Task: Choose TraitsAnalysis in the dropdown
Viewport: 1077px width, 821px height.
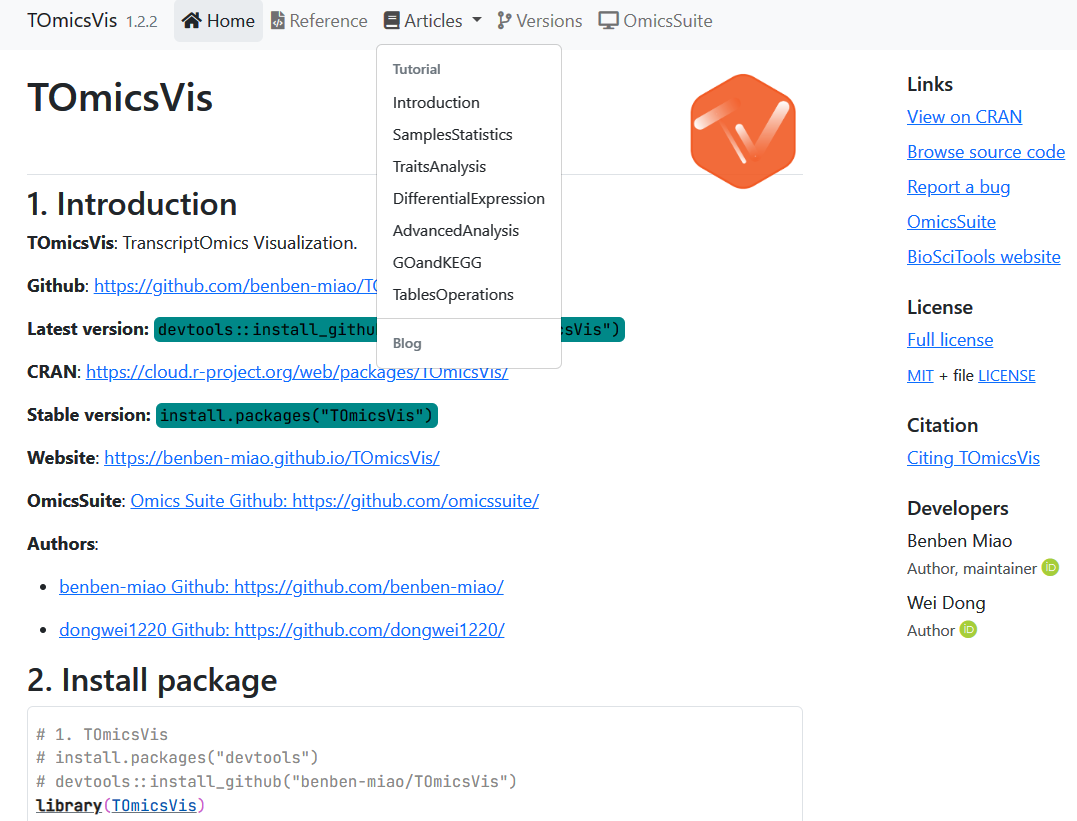Action: point(439,167)
